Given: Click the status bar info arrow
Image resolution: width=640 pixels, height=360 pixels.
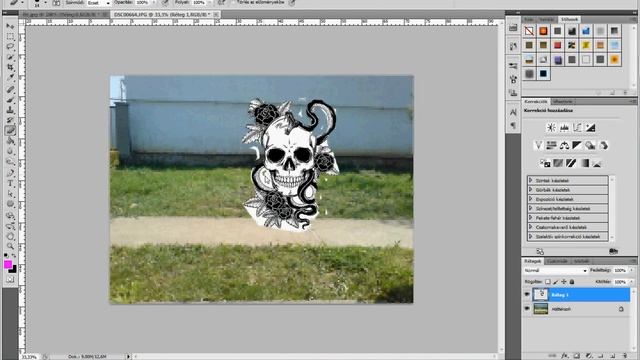Looking at the screenshot, I should click(x=129, y=356).
